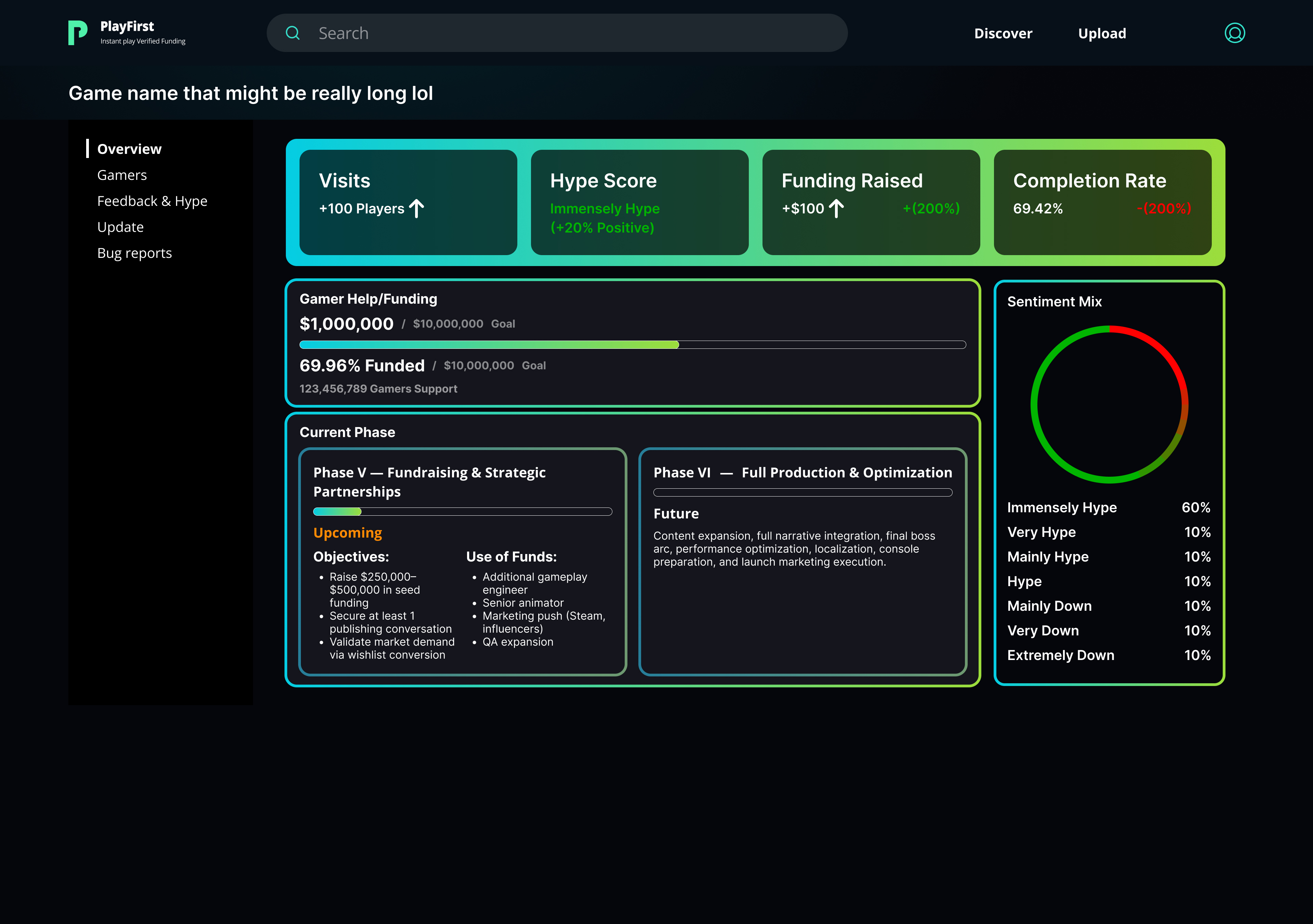Image resolution: width=1313 pixels, height=924 pixels.
Task: Click the search magnifier icon
Action: point(293,32)
